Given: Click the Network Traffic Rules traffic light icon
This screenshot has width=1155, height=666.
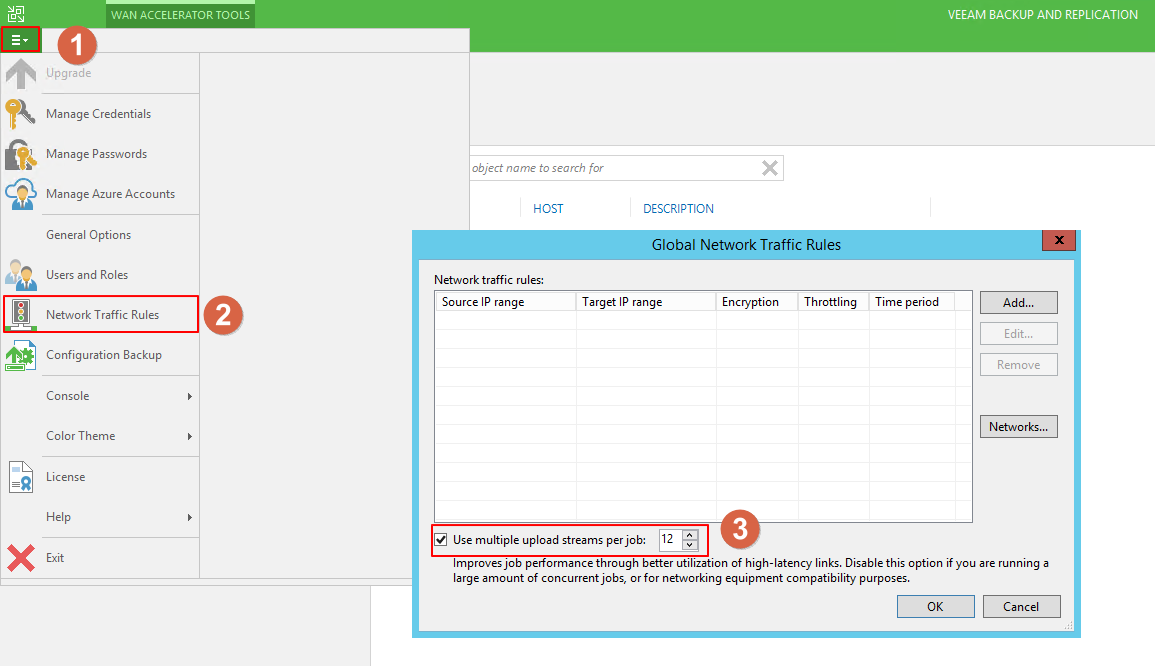Looking at the screenshot, I should tap(20, 315).
